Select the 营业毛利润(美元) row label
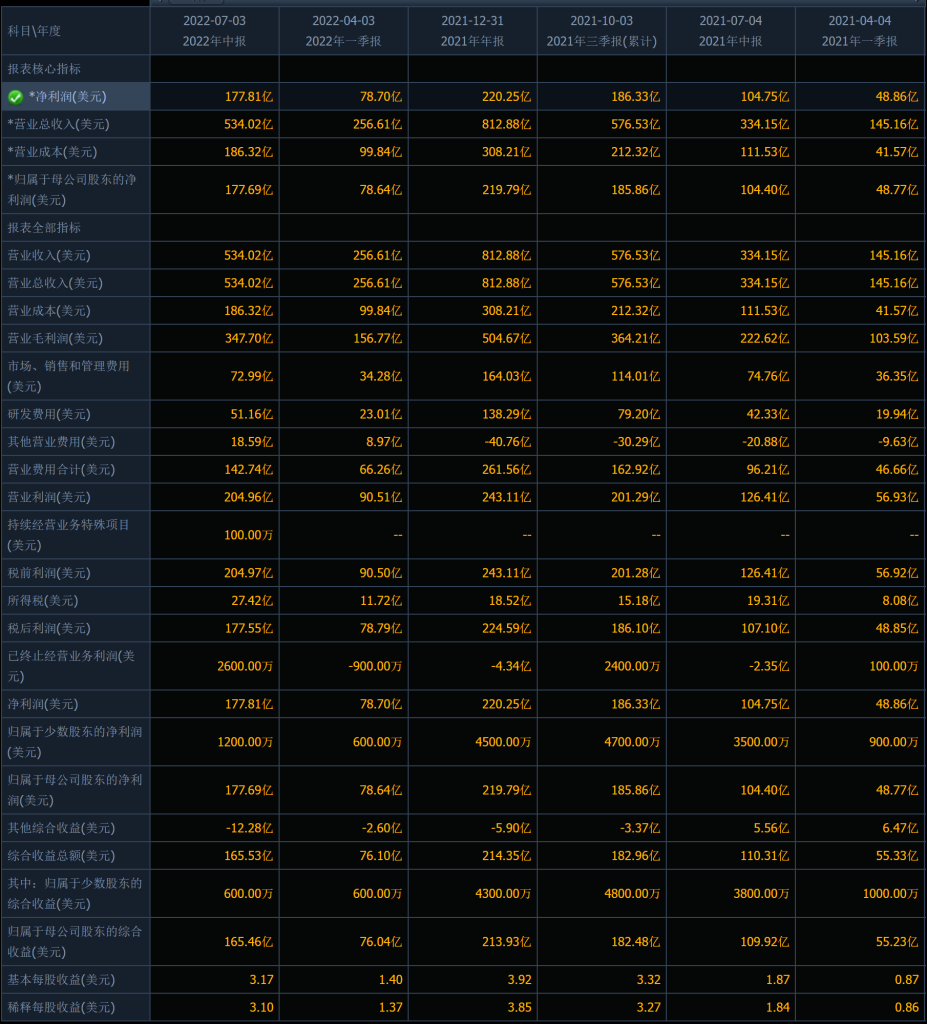The width and height of the screenshot is (927, 1024). pos(55,338)
